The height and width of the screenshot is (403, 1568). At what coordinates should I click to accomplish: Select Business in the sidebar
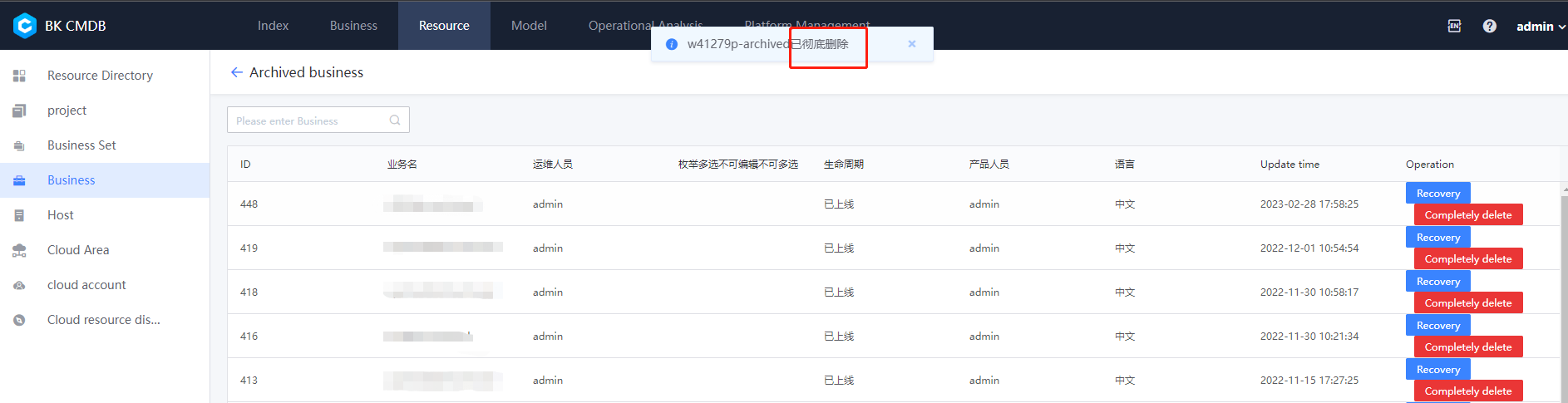pos(105,180)
